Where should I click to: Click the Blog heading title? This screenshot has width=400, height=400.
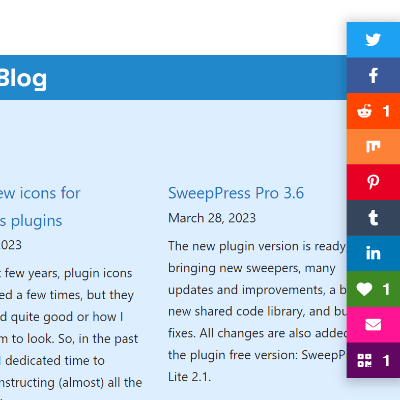point(23,79)
